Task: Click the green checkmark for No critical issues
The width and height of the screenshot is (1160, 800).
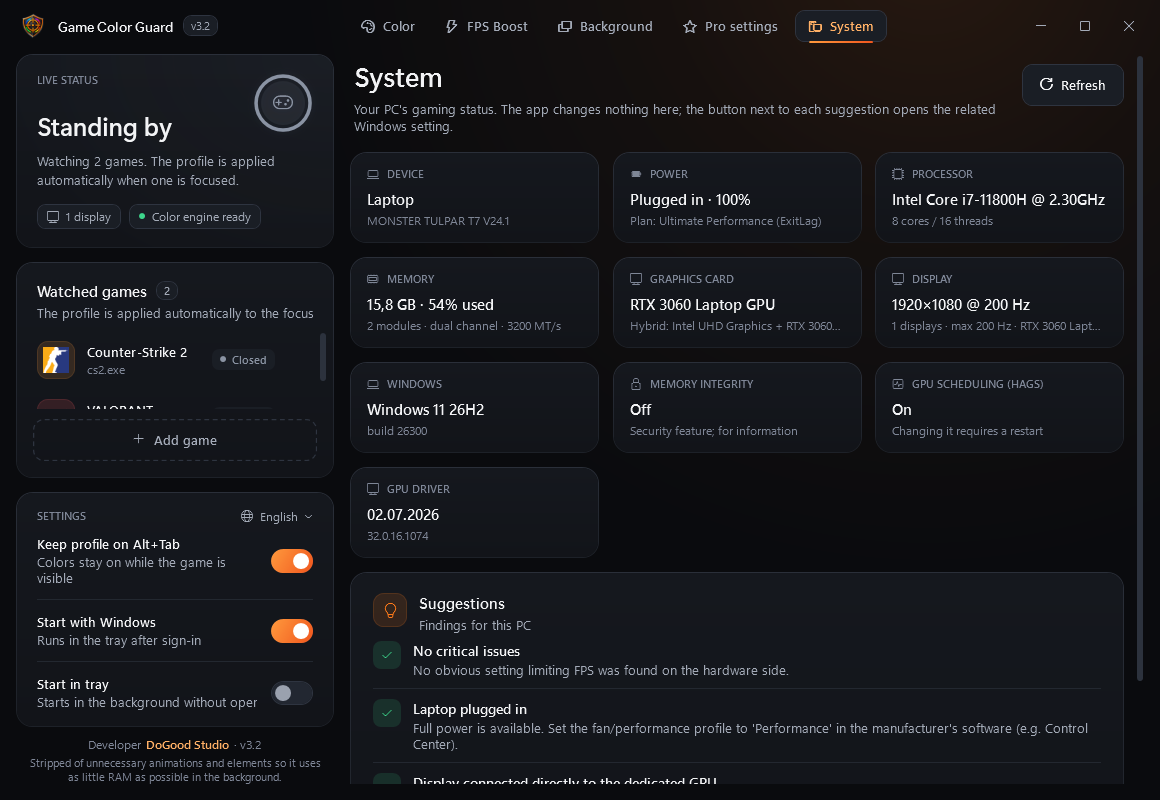Action: point(387,655)
